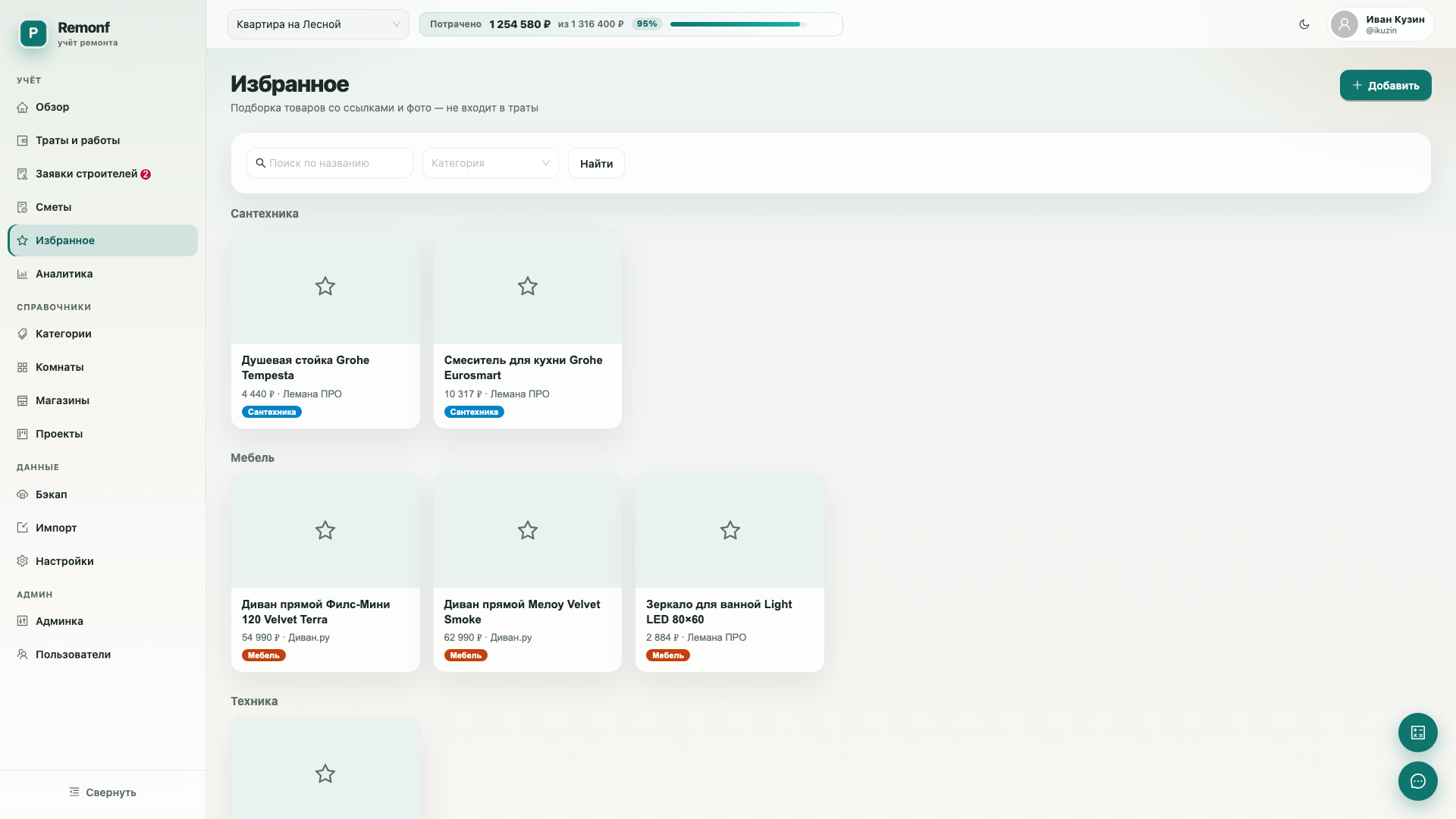This screenshot has width=1456, height=819.
Task: Open the chat floating button
Action: coord(1418,781)
